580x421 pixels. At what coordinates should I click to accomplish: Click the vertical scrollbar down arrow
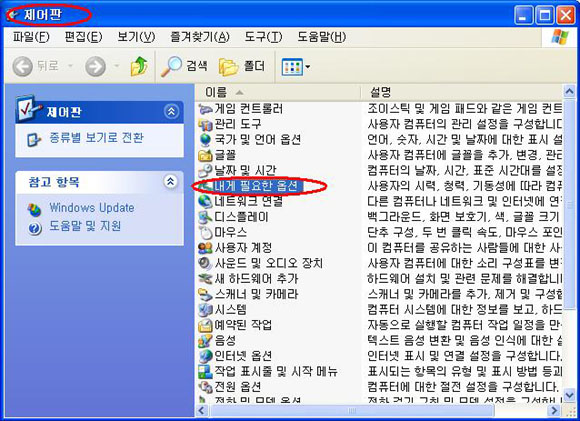coord(569,394)
